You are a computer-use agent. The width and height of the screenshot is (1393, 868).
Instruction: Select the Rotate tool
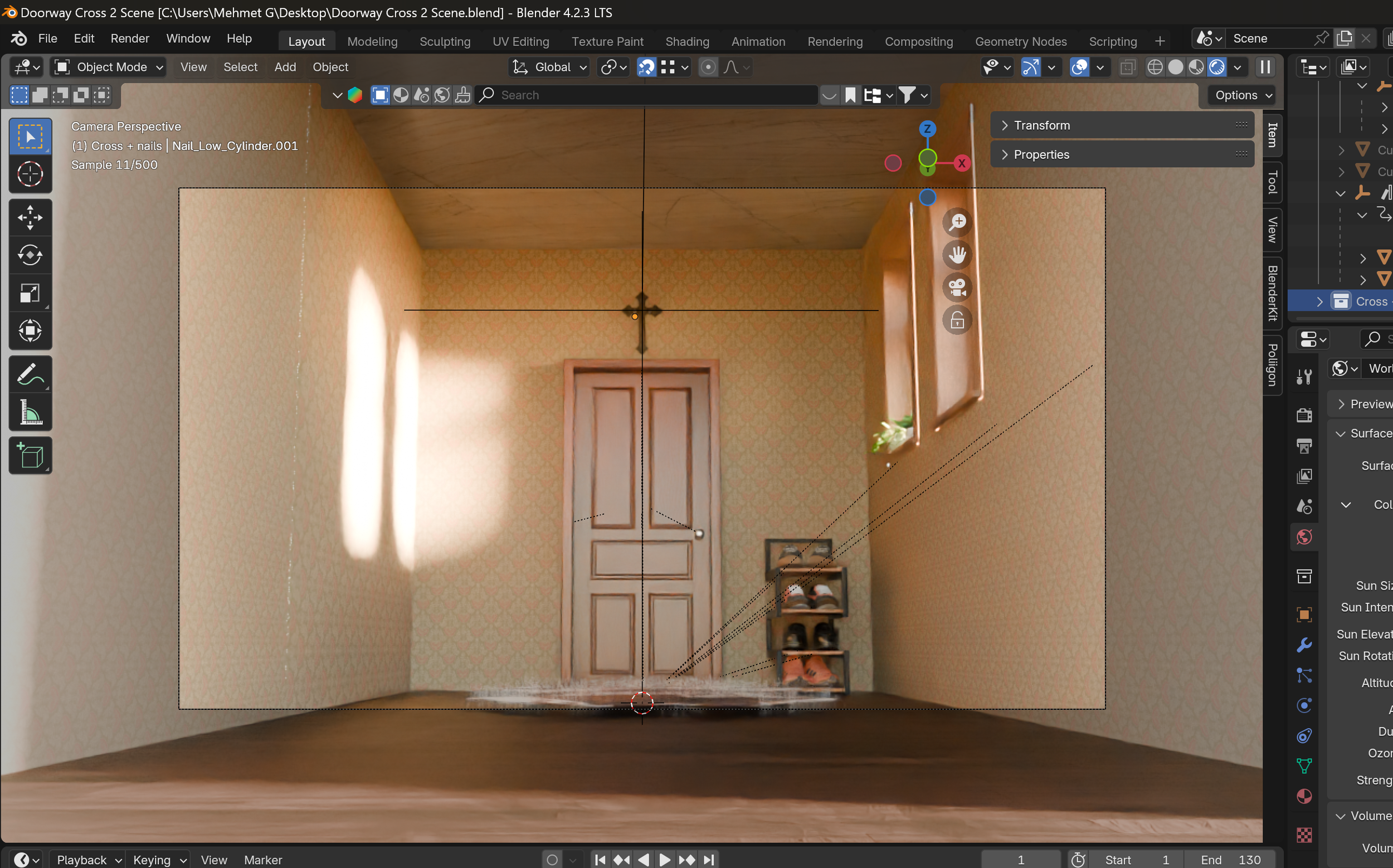[30, 255]
